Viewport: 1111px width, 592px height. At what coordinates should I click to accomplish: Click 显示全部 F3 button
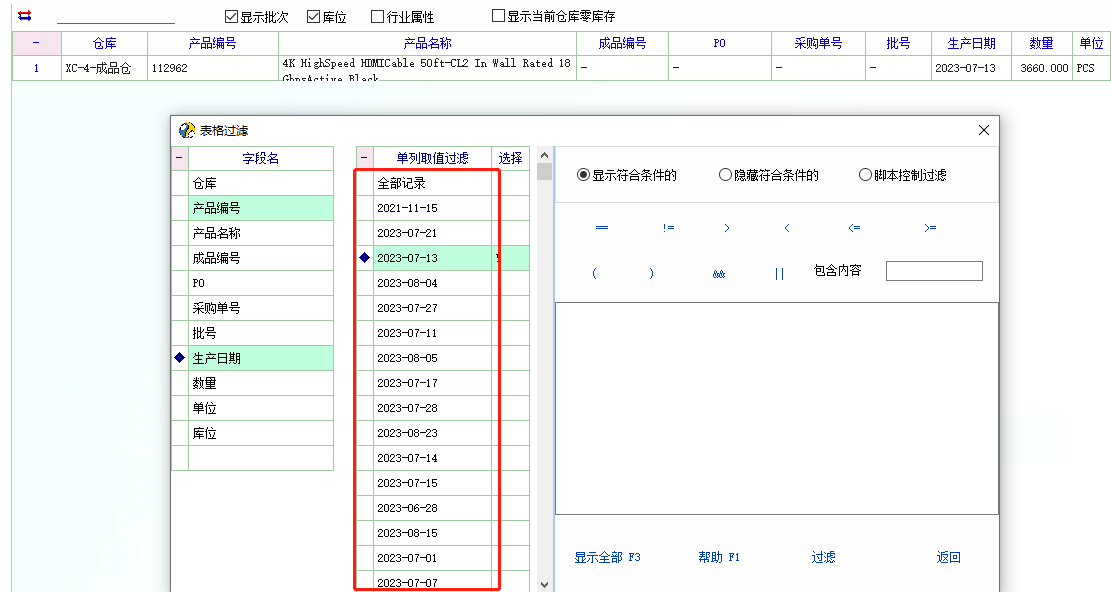coord(607,557)
